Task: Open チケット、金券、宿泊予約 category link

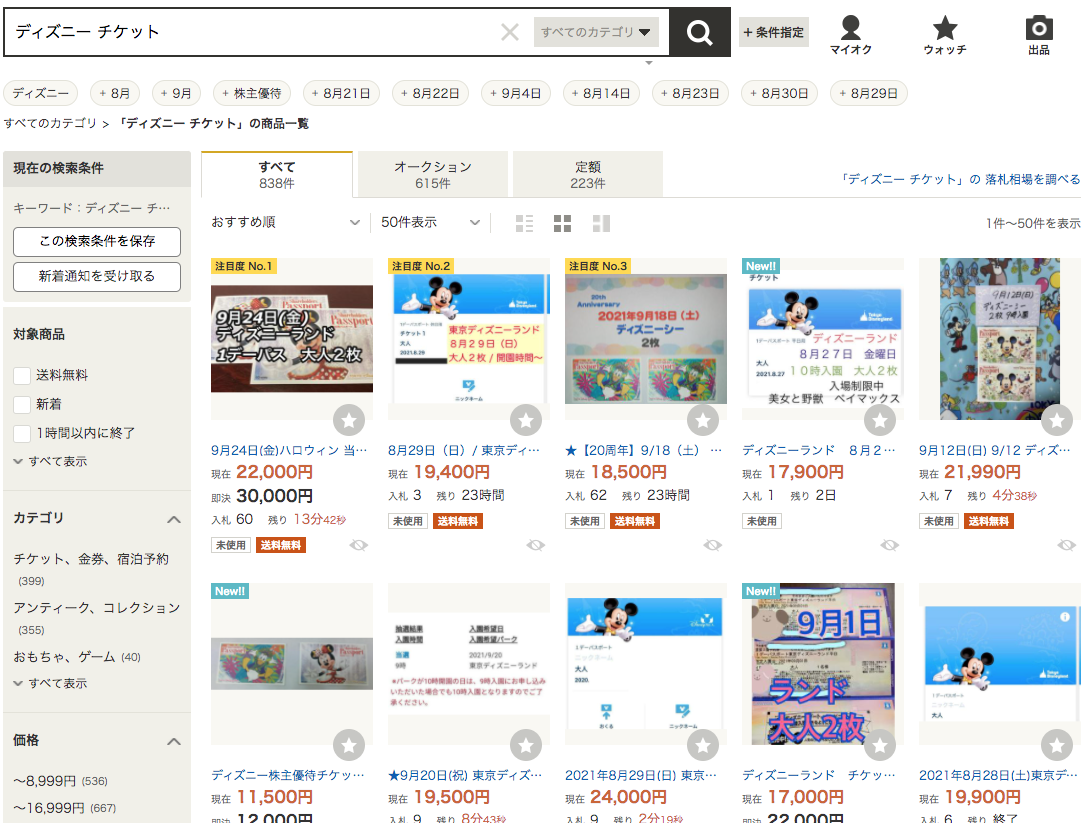Action: pyautogui.click(x=91, y=559)
